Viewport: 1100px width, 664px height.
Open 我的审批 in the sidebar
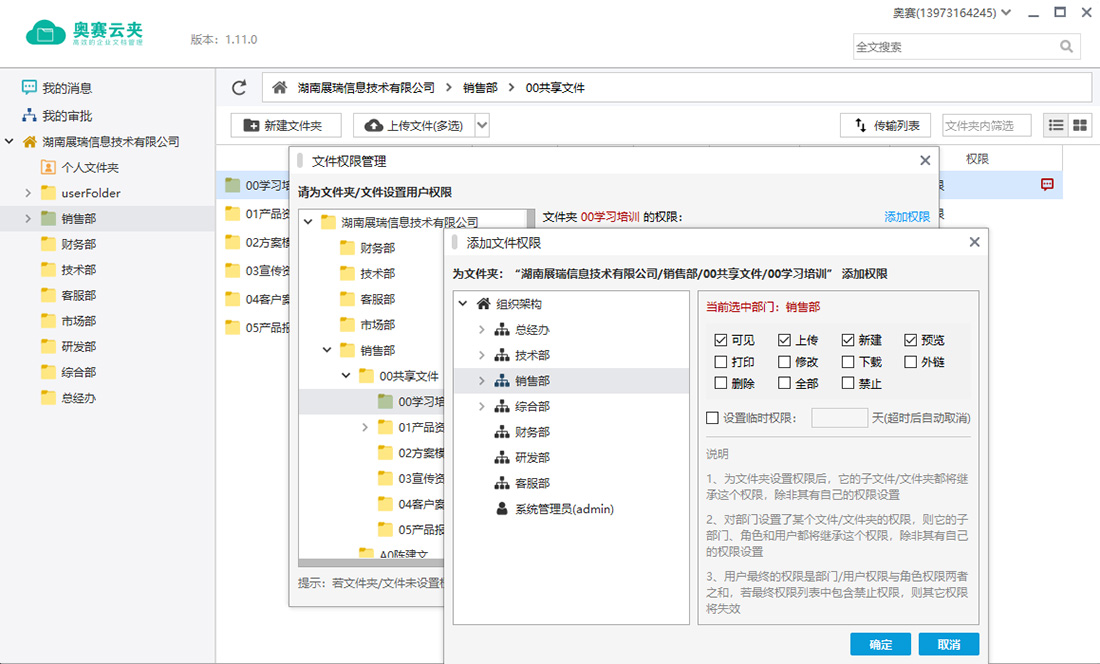click(x=66, y=116)
